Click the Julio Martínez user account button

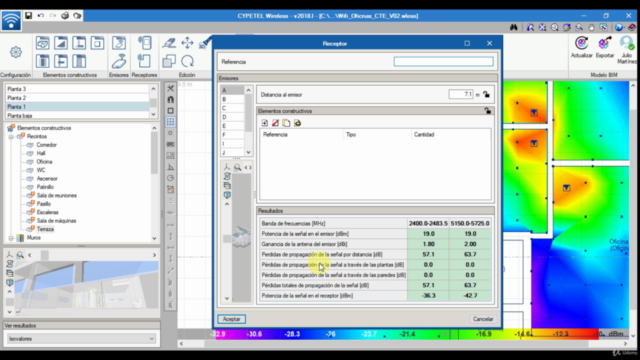627,49
